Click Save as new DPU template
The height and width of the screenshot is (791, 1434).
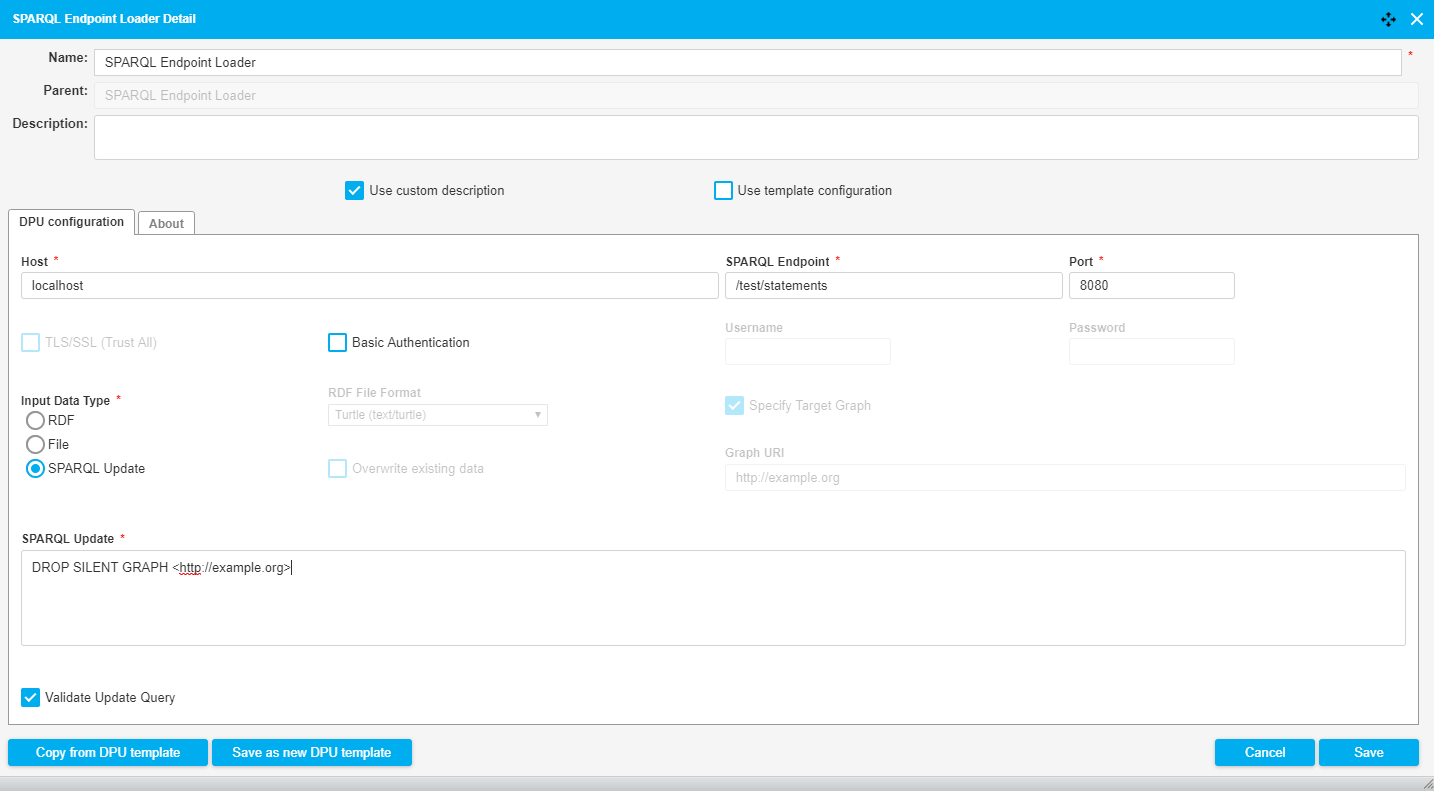click(311, 753)
